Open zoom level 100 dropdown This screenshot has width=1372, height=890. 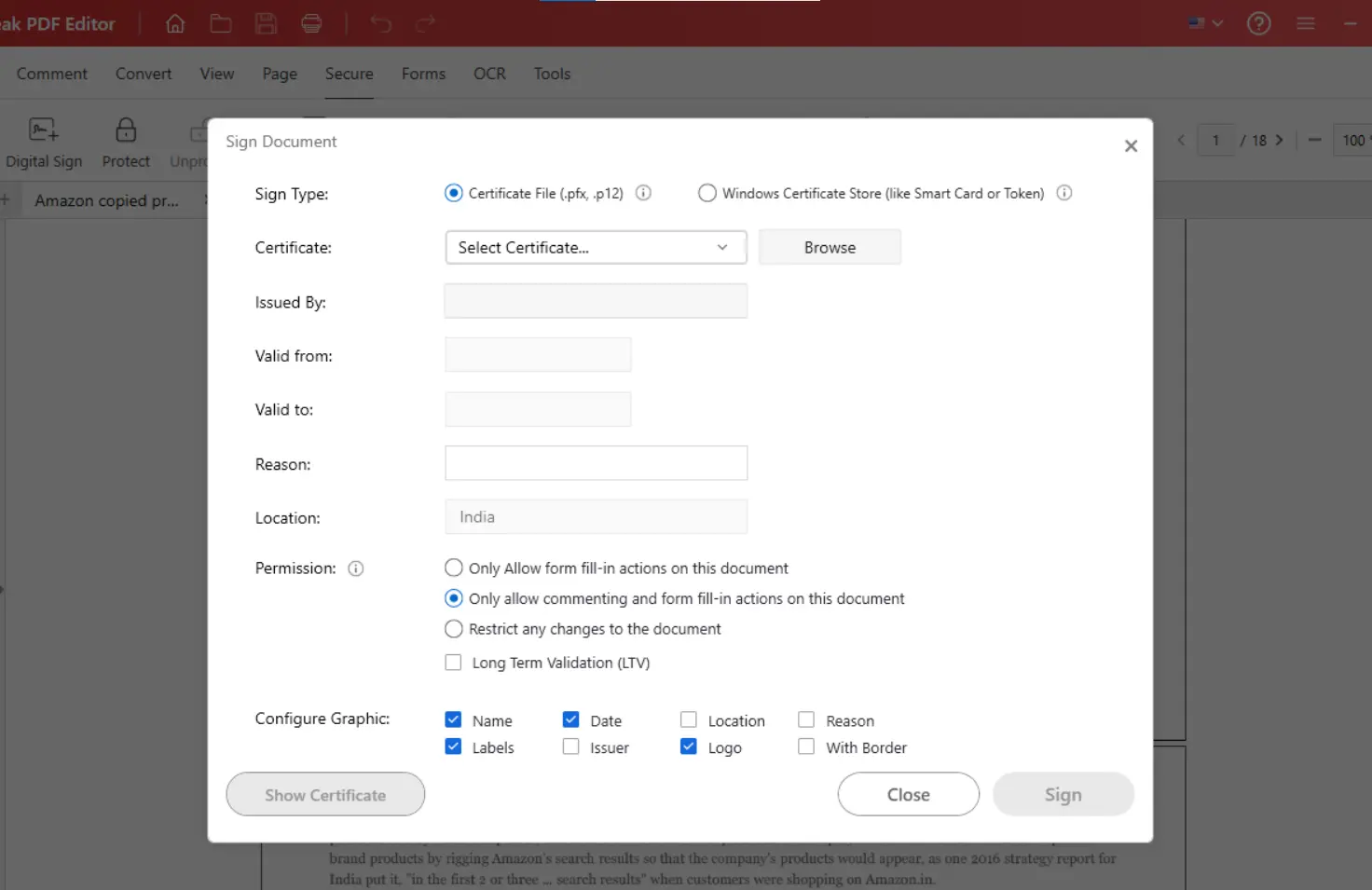(1353, 140)
